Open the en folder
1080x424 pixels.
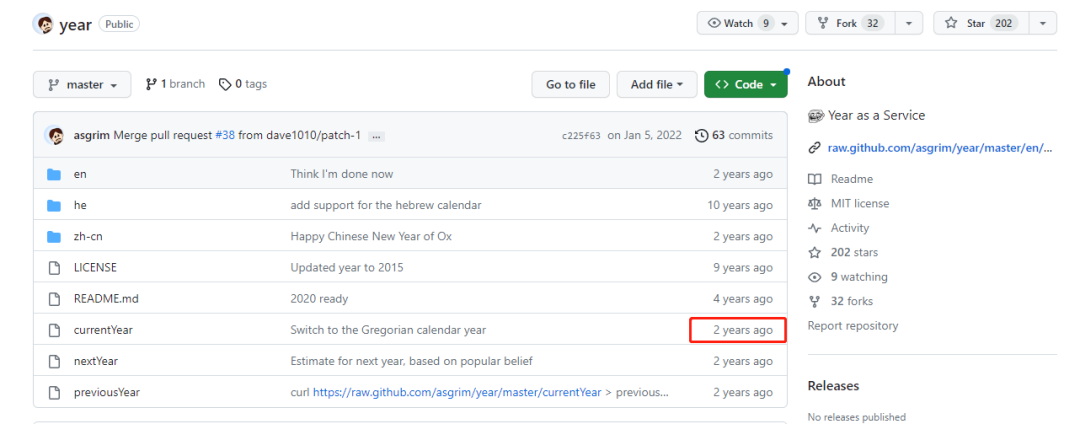tap(80, 174)
